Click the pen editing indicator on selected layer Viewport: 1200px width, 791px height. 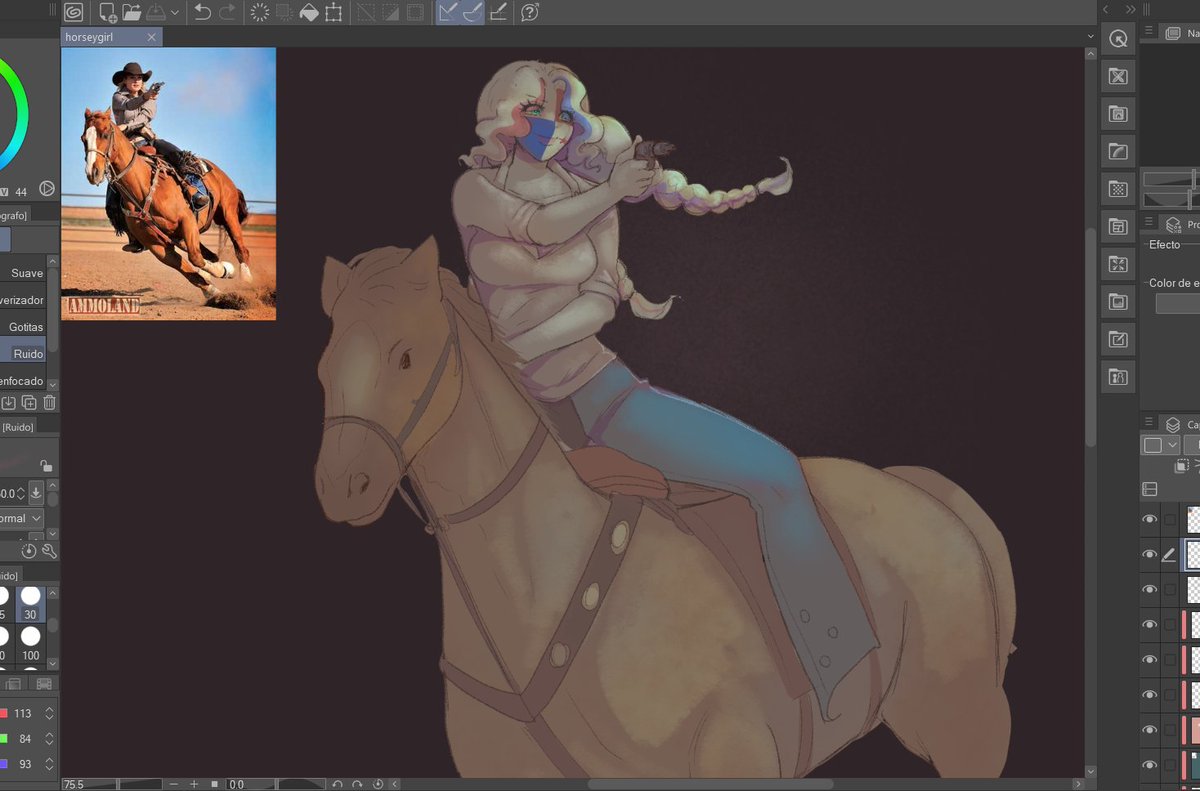point(1169,554)
